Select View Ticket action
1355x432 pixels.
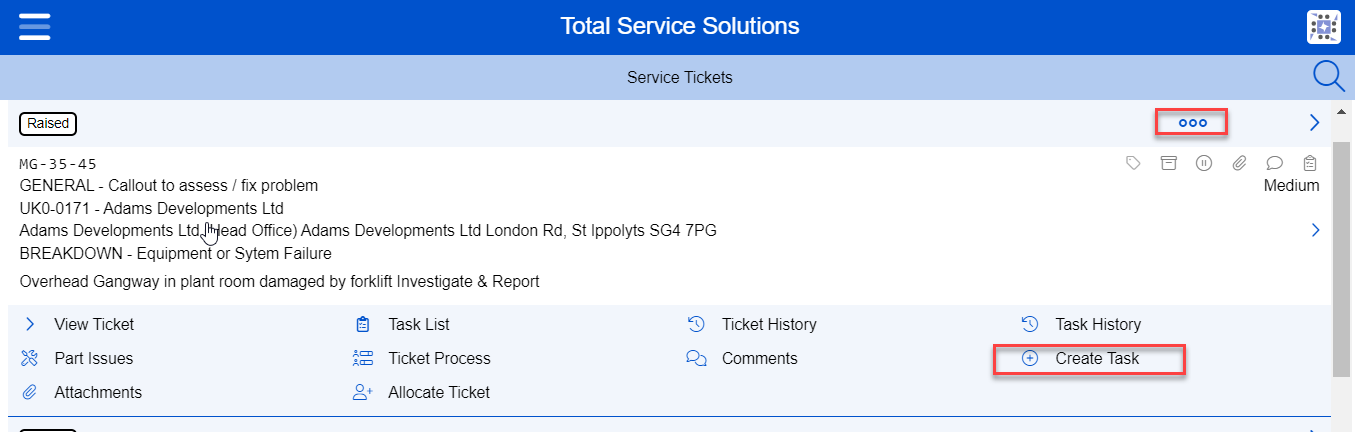coord(93,324)
